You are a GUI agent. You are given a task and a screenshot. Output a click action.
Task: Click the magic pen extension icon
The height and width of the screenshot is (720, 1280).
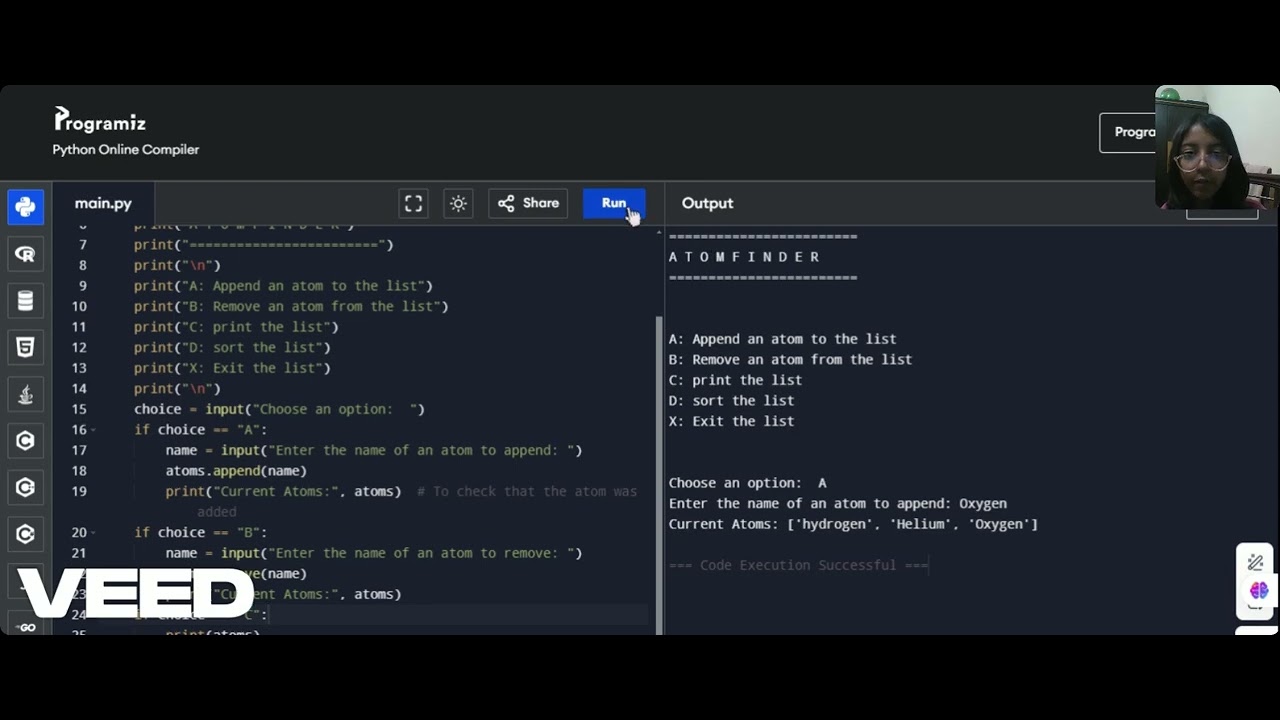[x=1256, y=563]
